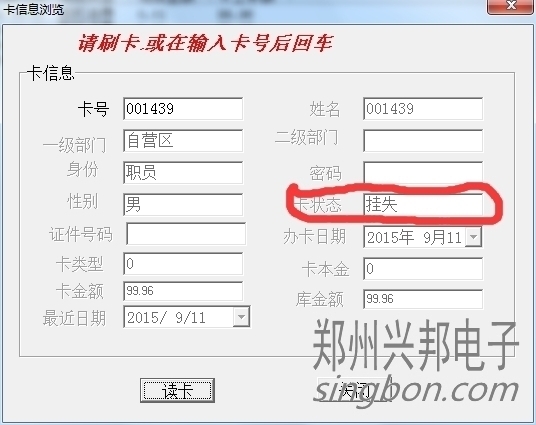The height and width of the screenshot is (425, 536).
Task: Click the 卡类型 field
Action: point(183,264)
